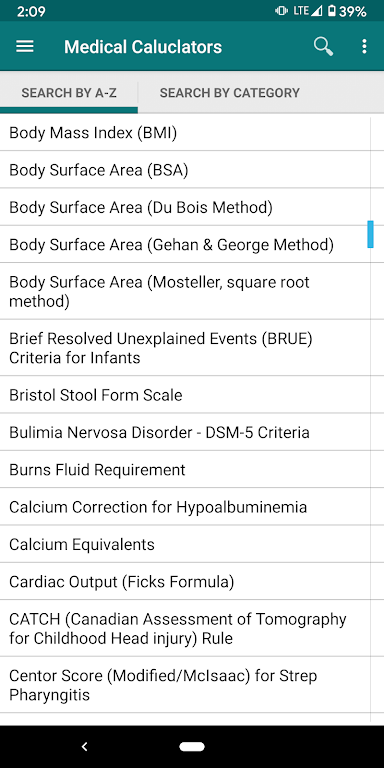384x768 pixels.
Task: Open the three-dot overflow menu
Action: point(364,47)
